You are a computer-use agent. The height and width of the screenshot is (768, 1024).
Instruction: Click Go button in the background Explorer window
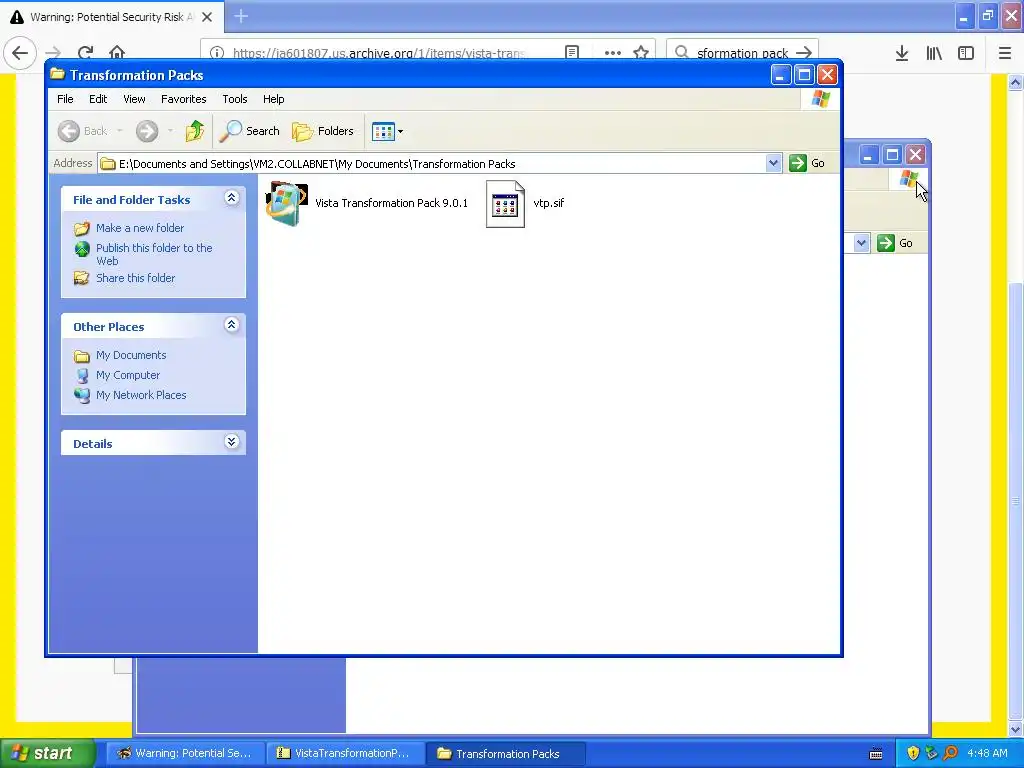pyautogui.click(x=895, y=243)
